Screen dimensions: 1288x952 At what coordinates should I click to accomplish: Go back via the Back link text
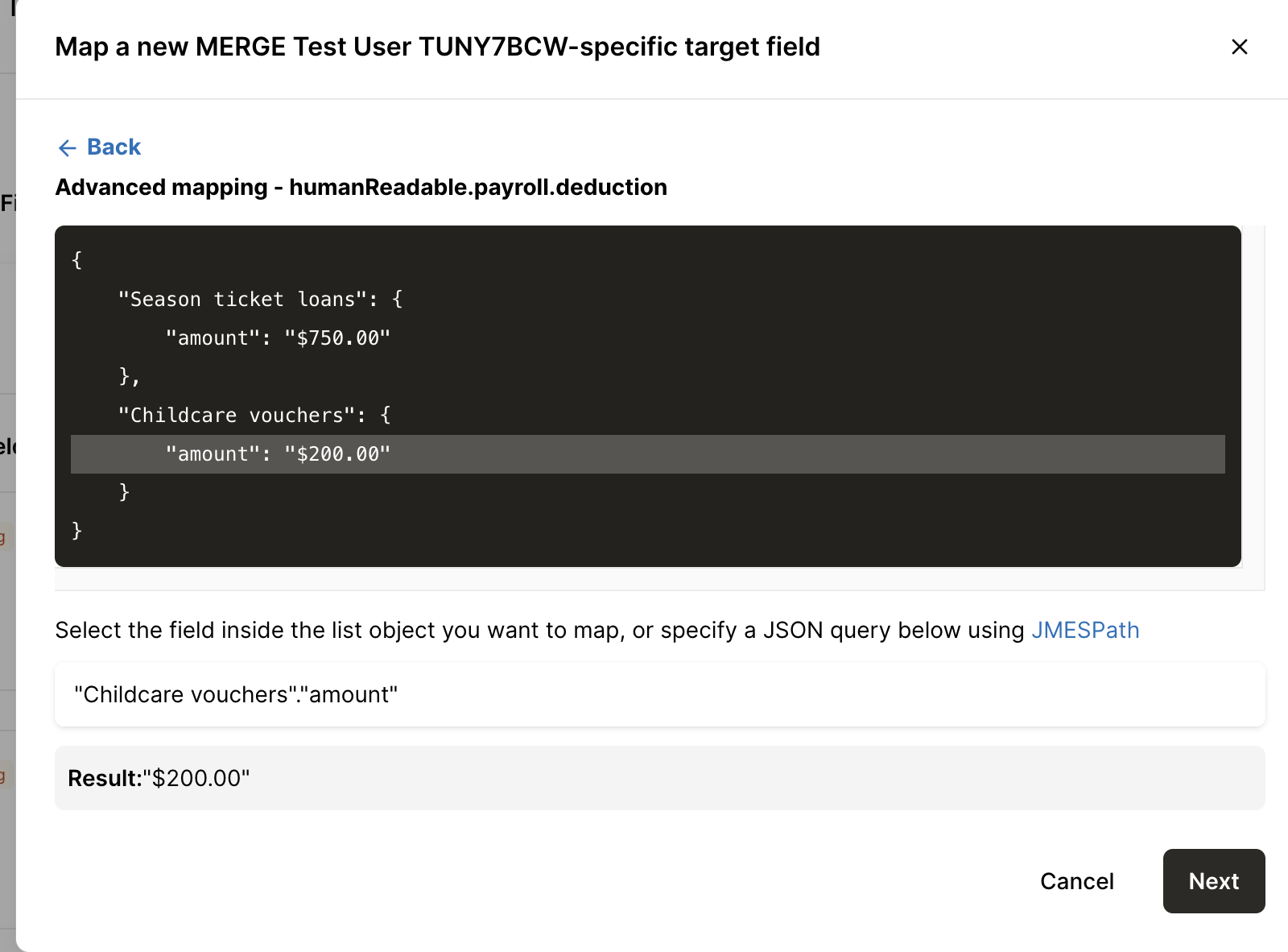point(114,147)
